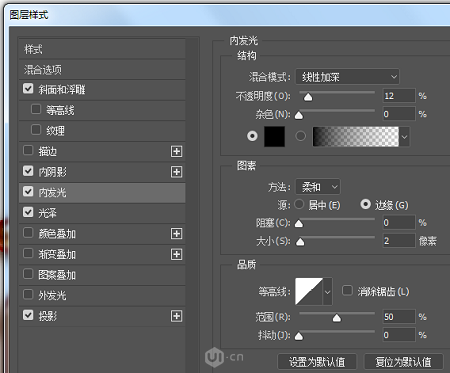Add another 描边 effect with plus icon
This screenshot has width=450, height=373.
tap(176, 151)
